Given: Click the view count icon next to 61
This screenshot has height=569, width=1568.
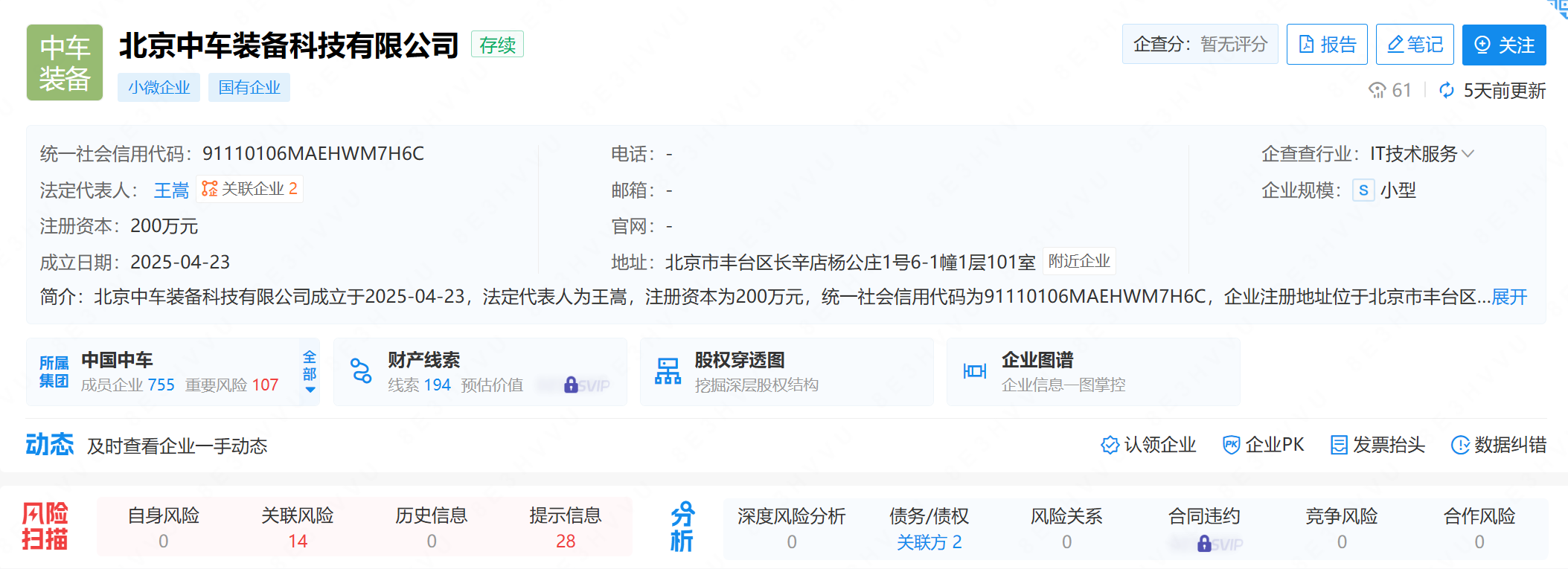Looking at the screenshot, I should pos(1377,91).
